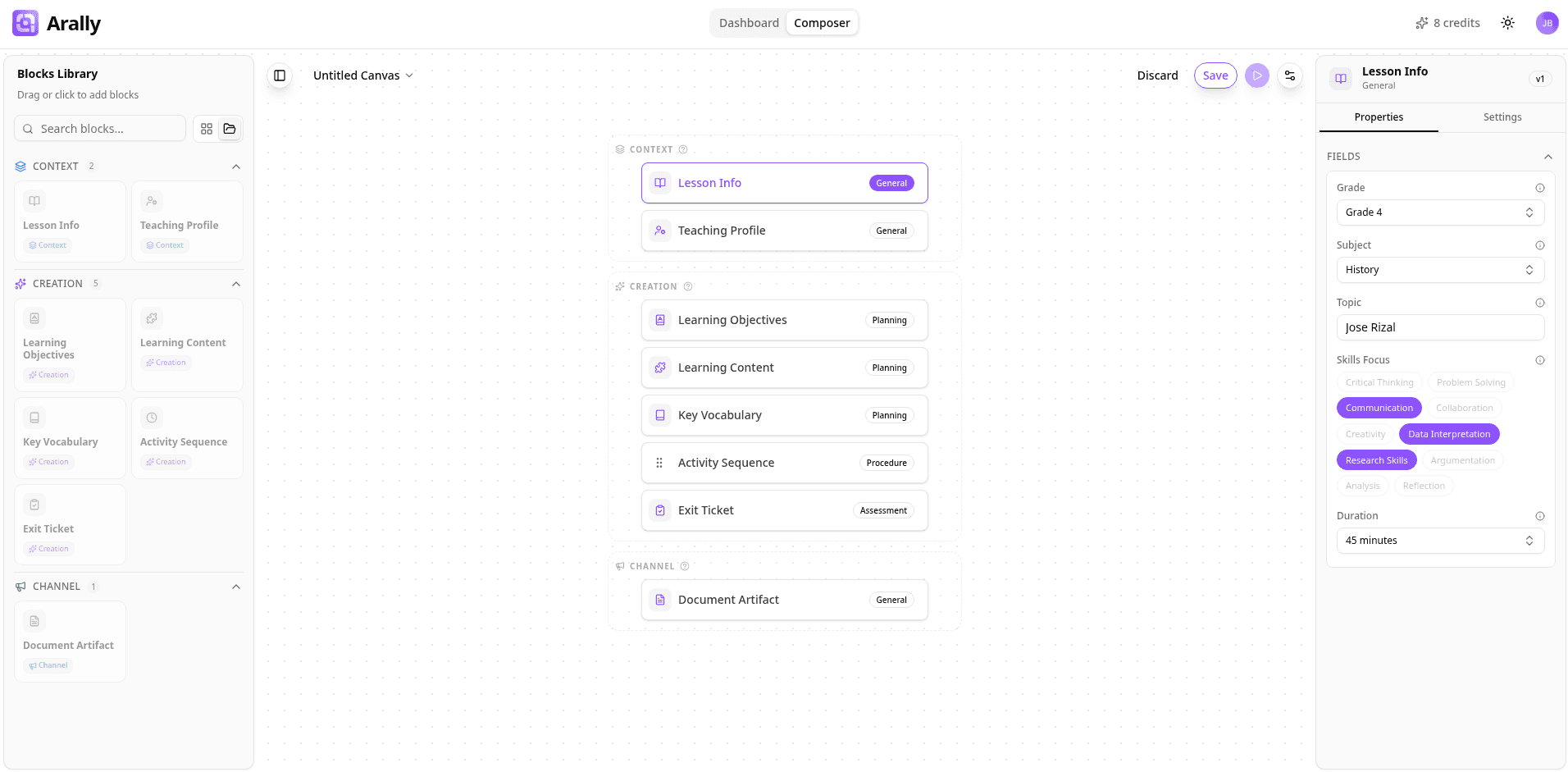The width and height of the screenshot is (1568, 772).
Task: Click the Lesson Info book icon in panel header
Action: [x=1341, y=78]
